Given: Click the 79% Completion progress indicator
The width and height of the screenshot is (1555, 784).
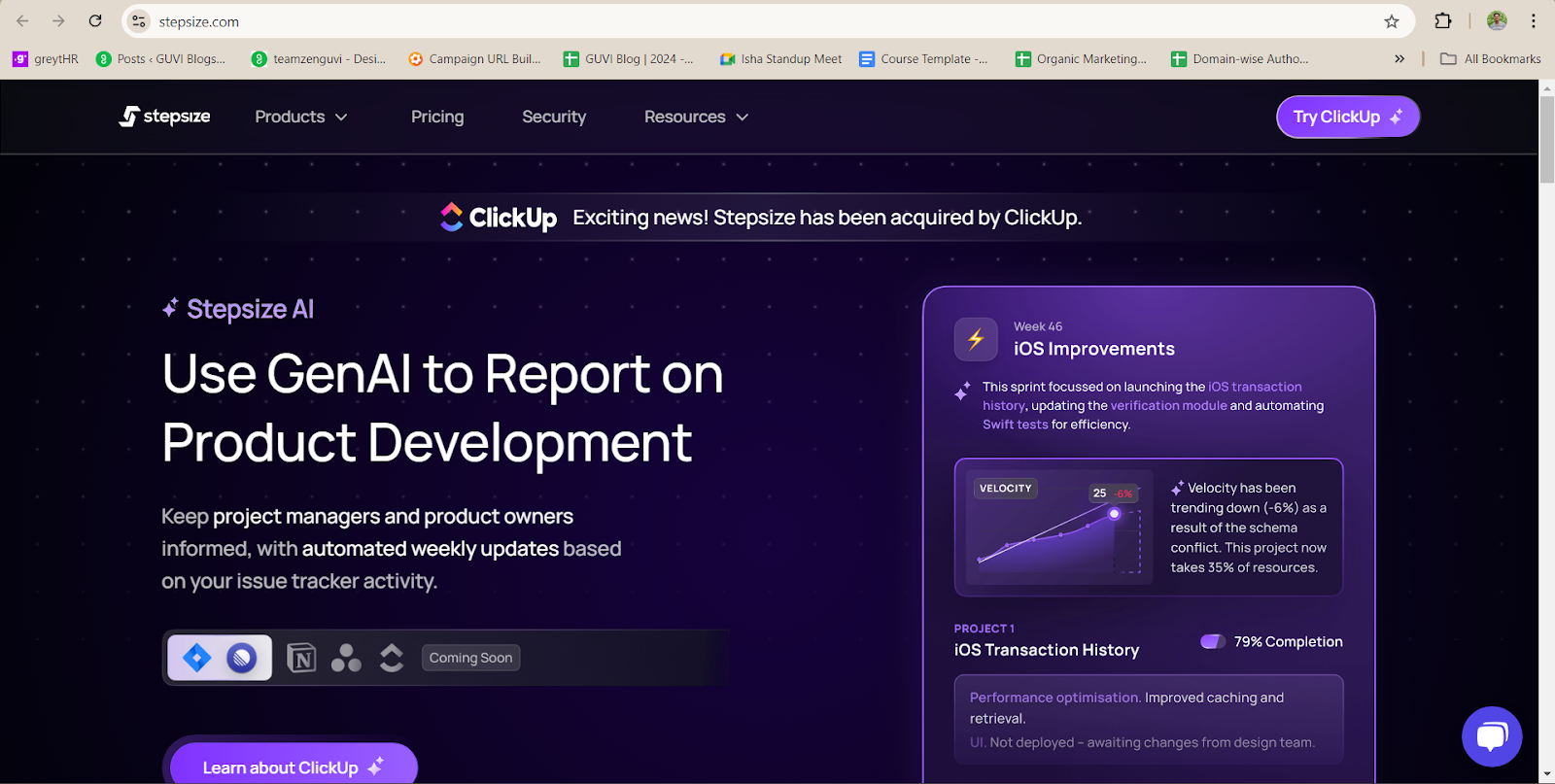Looking at the screenshot, I should click(1272, 642).
